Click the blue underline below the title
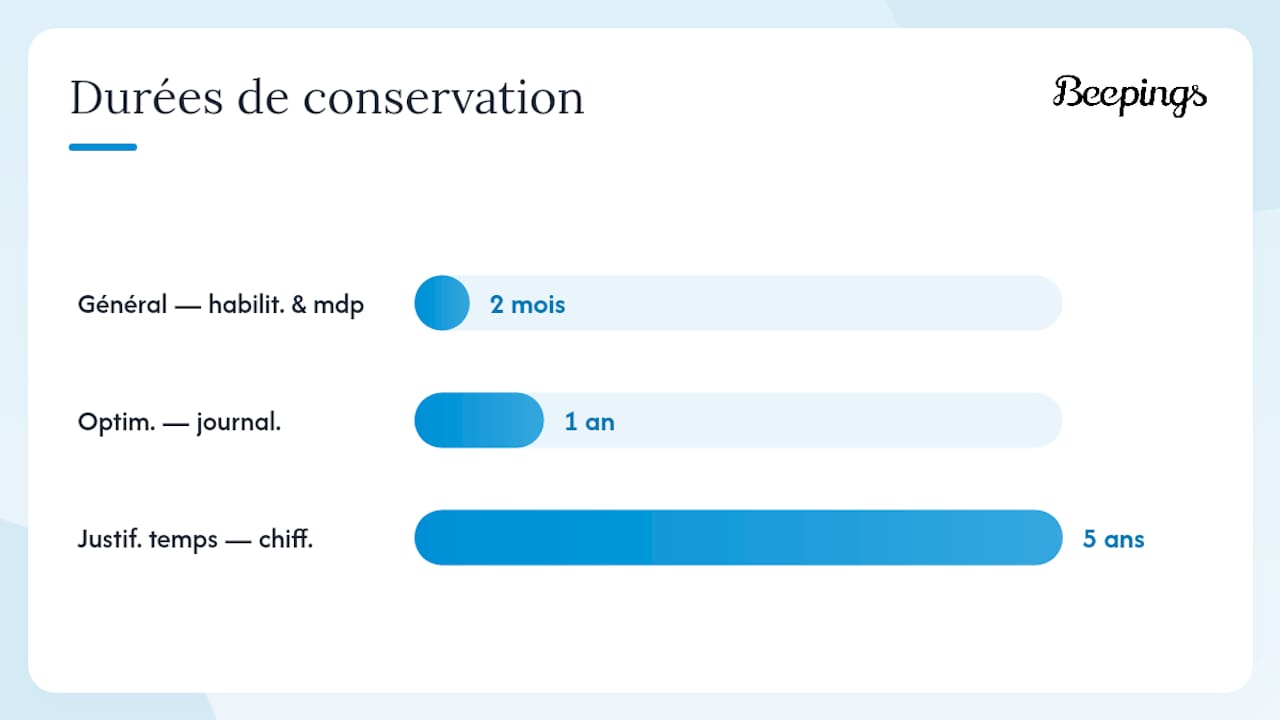This screenshot has width=1280, height=720. point(103,147)
